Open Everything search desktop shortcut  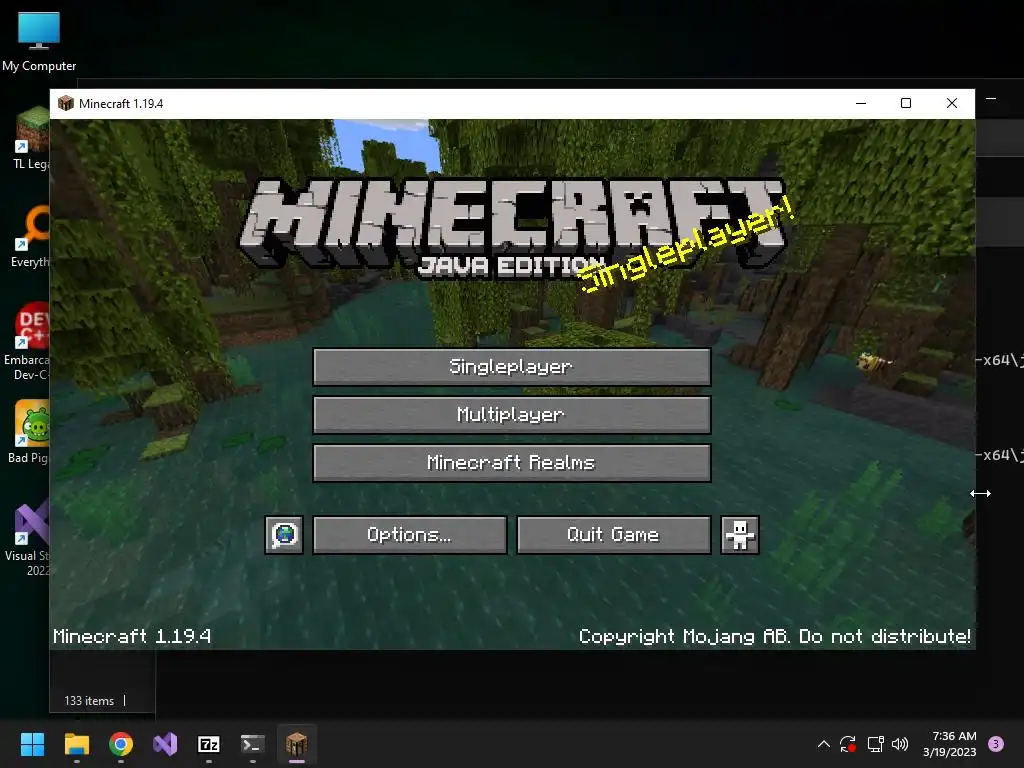[x=31, y=236]
